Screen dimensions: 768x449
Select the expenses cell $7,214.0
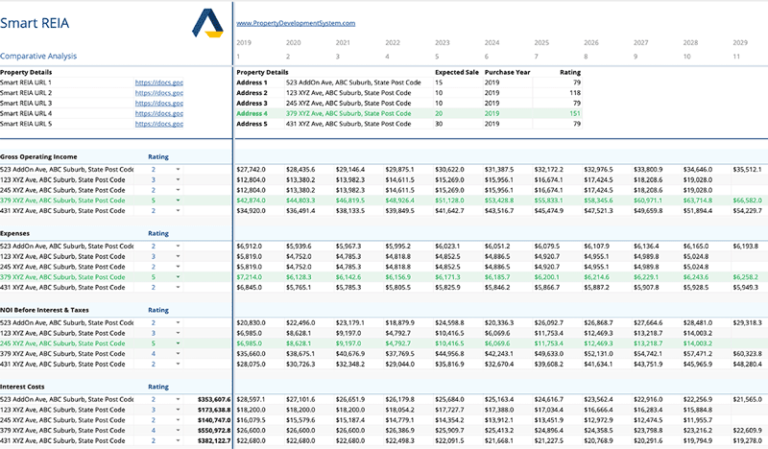pos(249,277)
